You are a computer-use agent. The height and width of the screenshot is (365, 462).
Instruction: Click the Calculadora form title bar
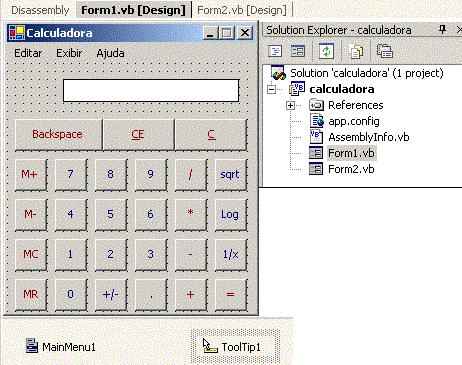(x=131, y=33)
